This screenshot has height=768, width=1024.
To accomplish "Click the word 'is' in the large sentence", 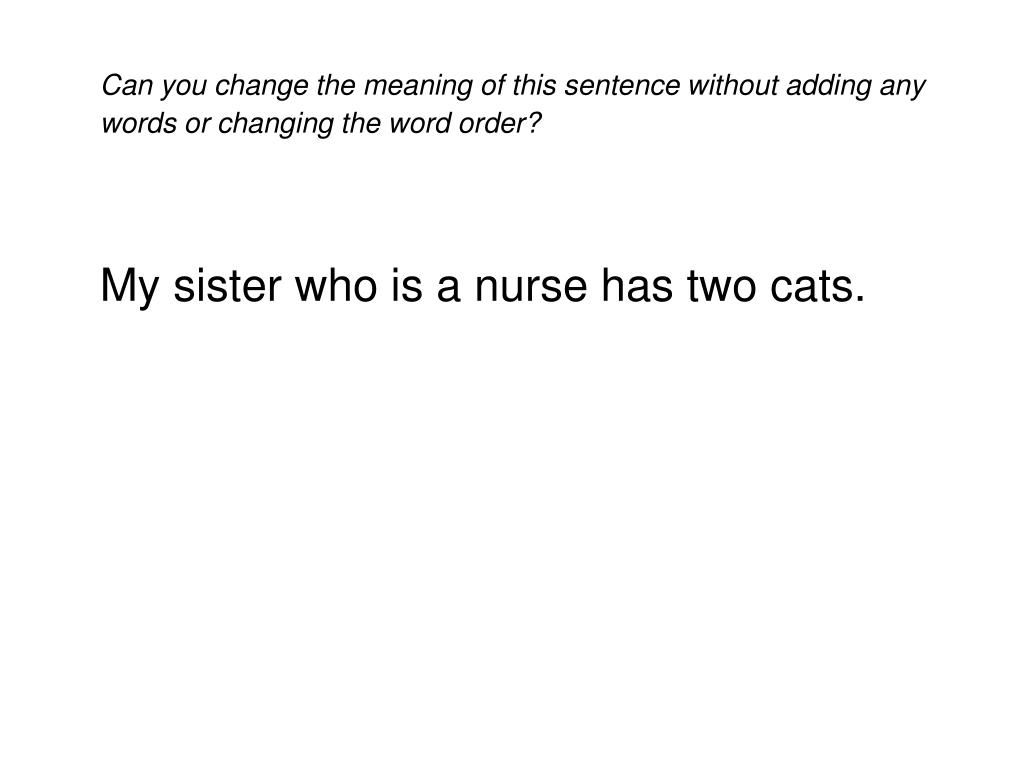I will click(407, 286).
